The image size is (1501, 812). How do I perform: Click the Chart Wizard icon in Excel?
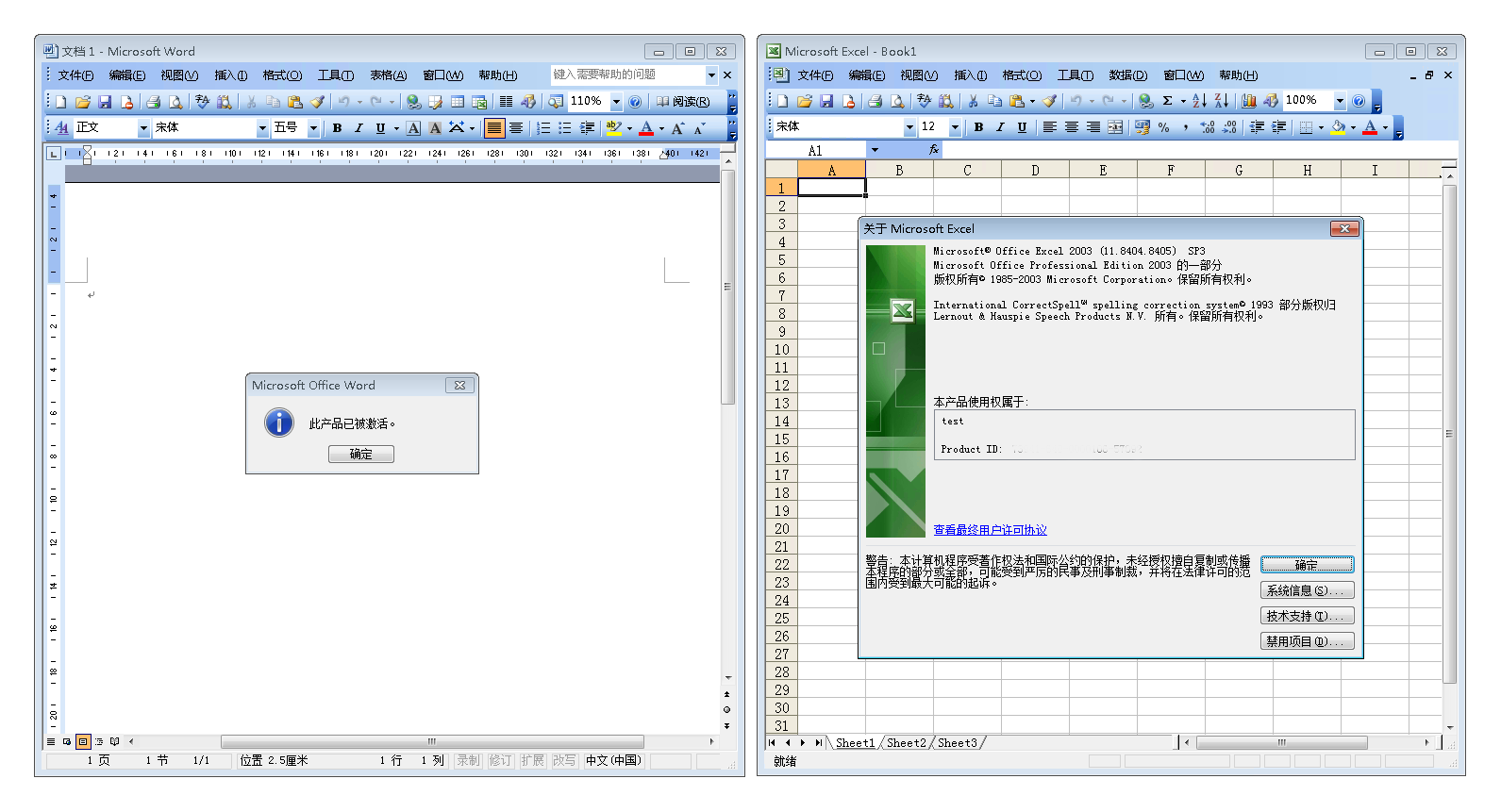pyautogui.click(x=1249, y=101)
